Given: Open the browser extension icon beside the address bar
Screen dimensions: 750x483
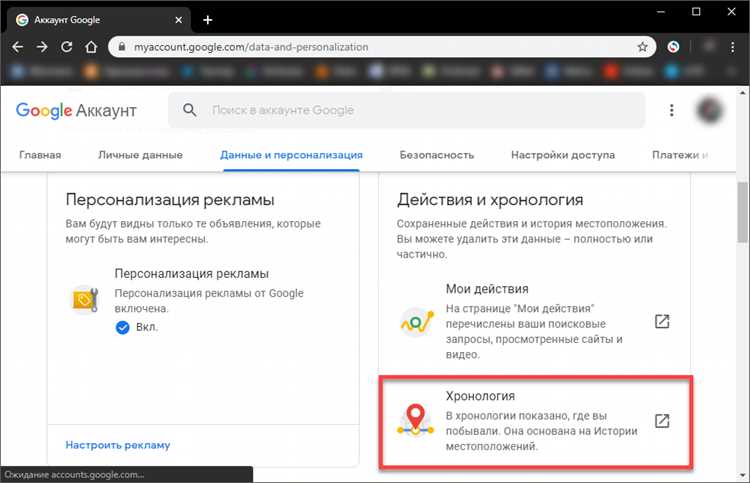Looking at the screenshot, I should pos(673,47).
